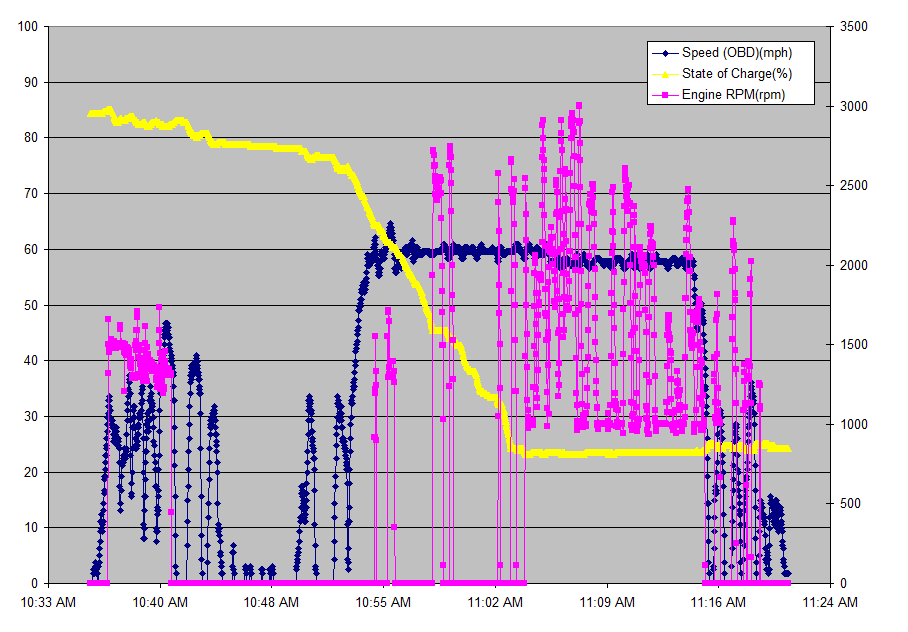Click the left axis value 90
Image resolution: width=908 pixels, height=632 pixels.
tap(31, 82)
